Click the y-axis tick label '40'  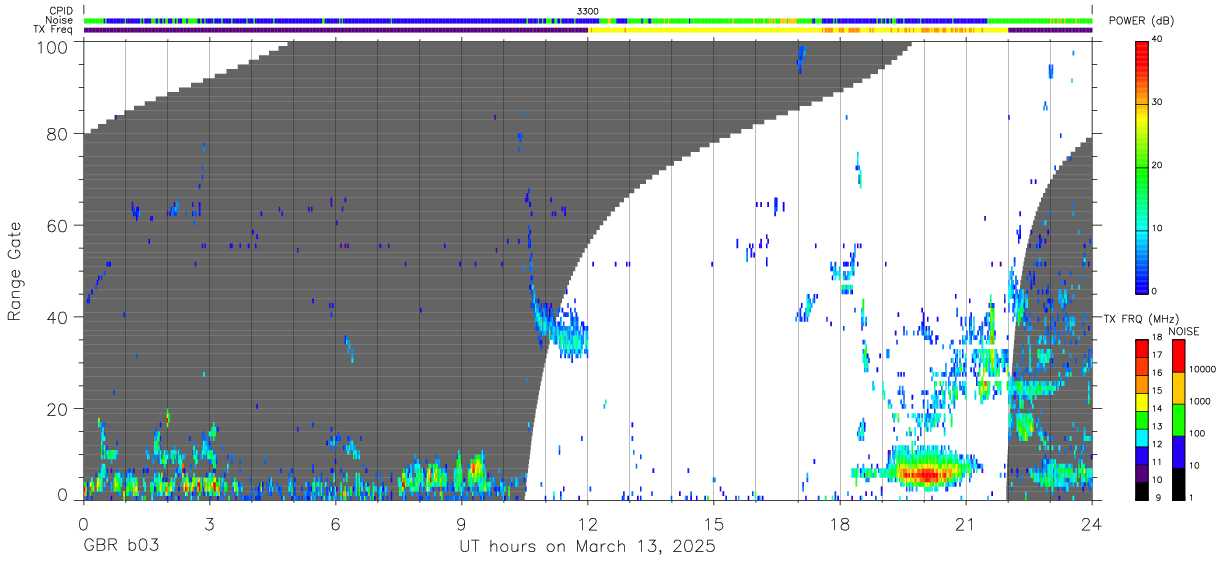click(57, 317)
